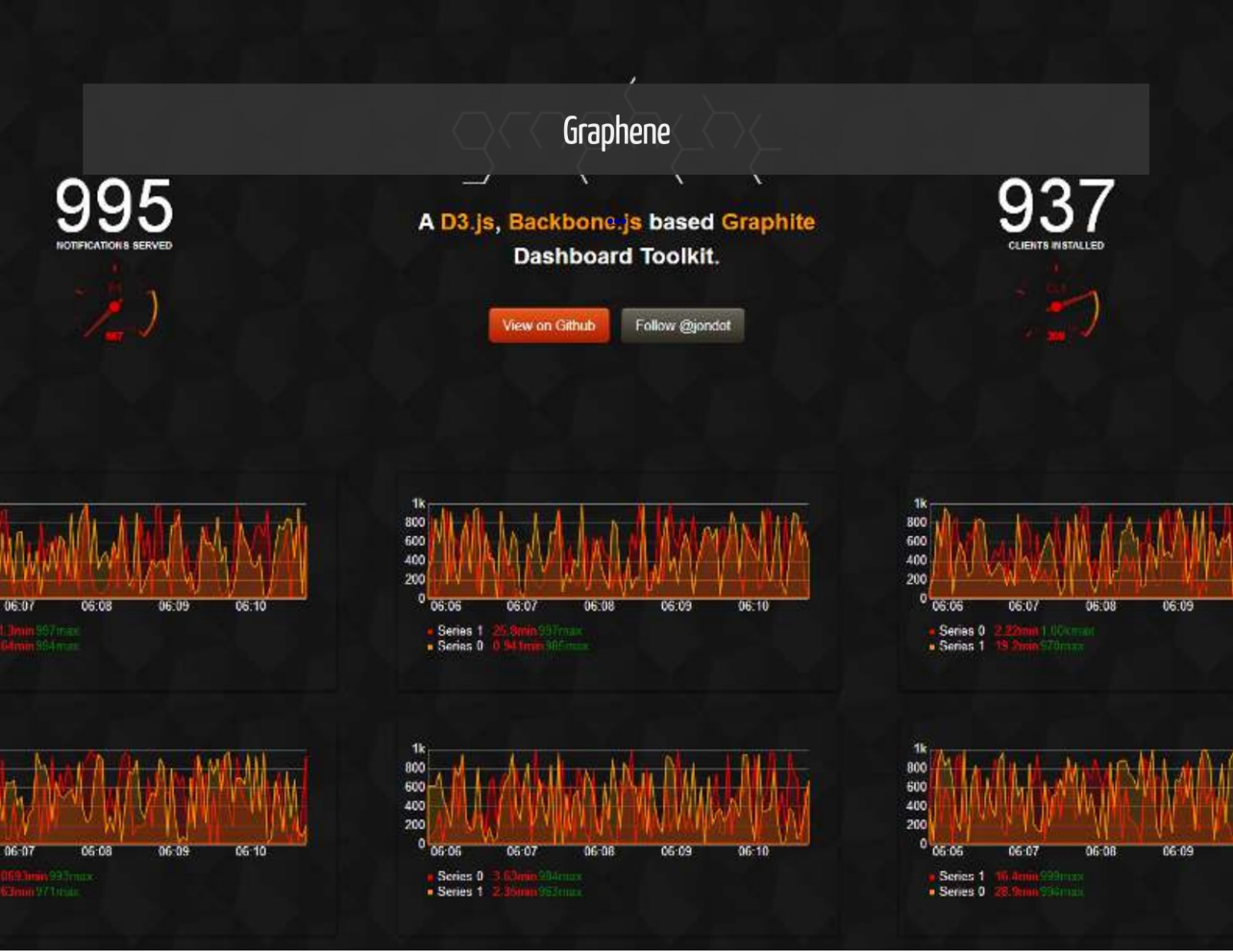Select the Series 1 legend row showing 16.4min
The width and height of the screenshot is (1233, 952).
pos(1006,876)
